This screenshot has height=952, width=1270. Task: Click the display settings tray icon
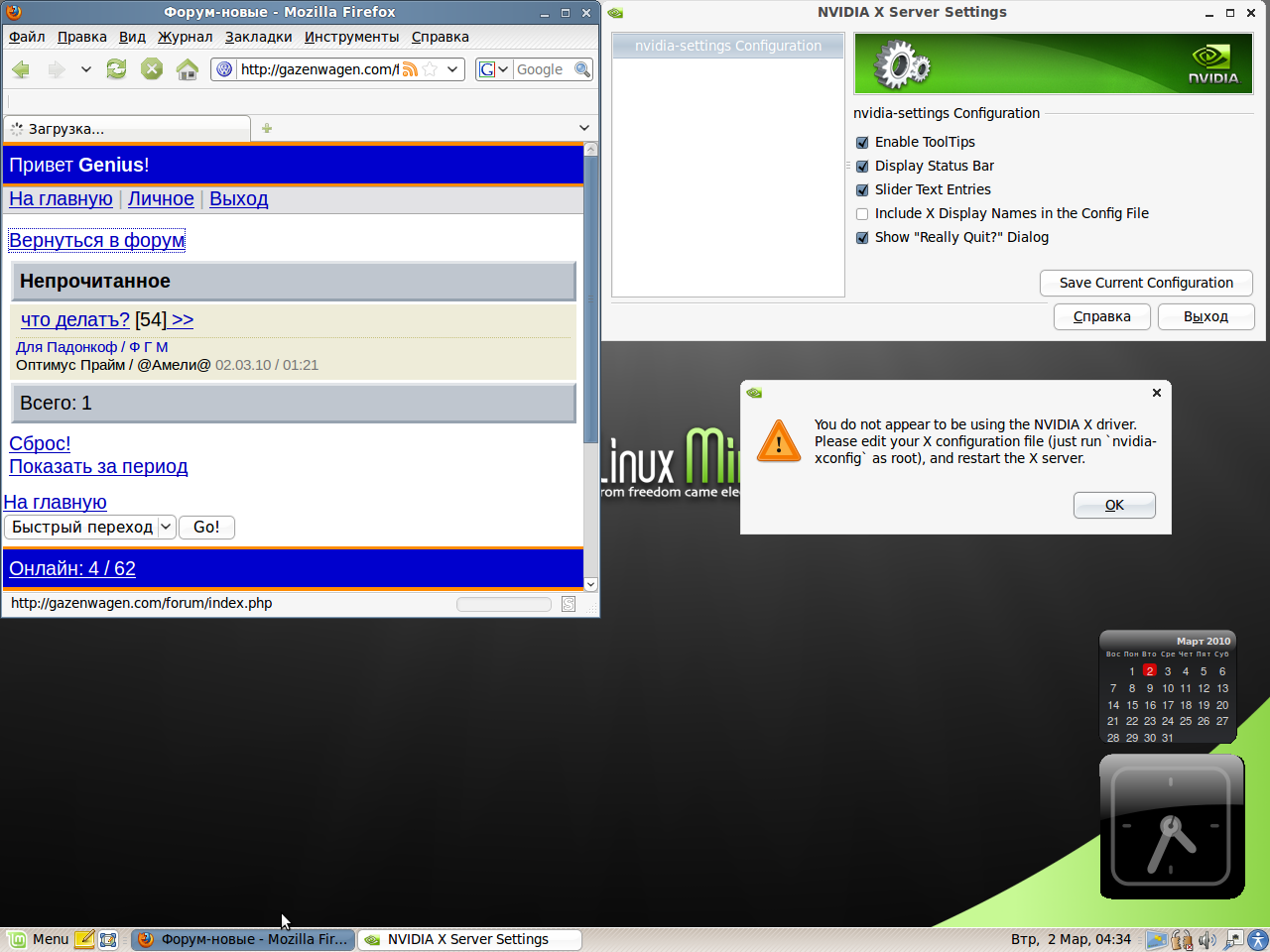(1156, 939)
